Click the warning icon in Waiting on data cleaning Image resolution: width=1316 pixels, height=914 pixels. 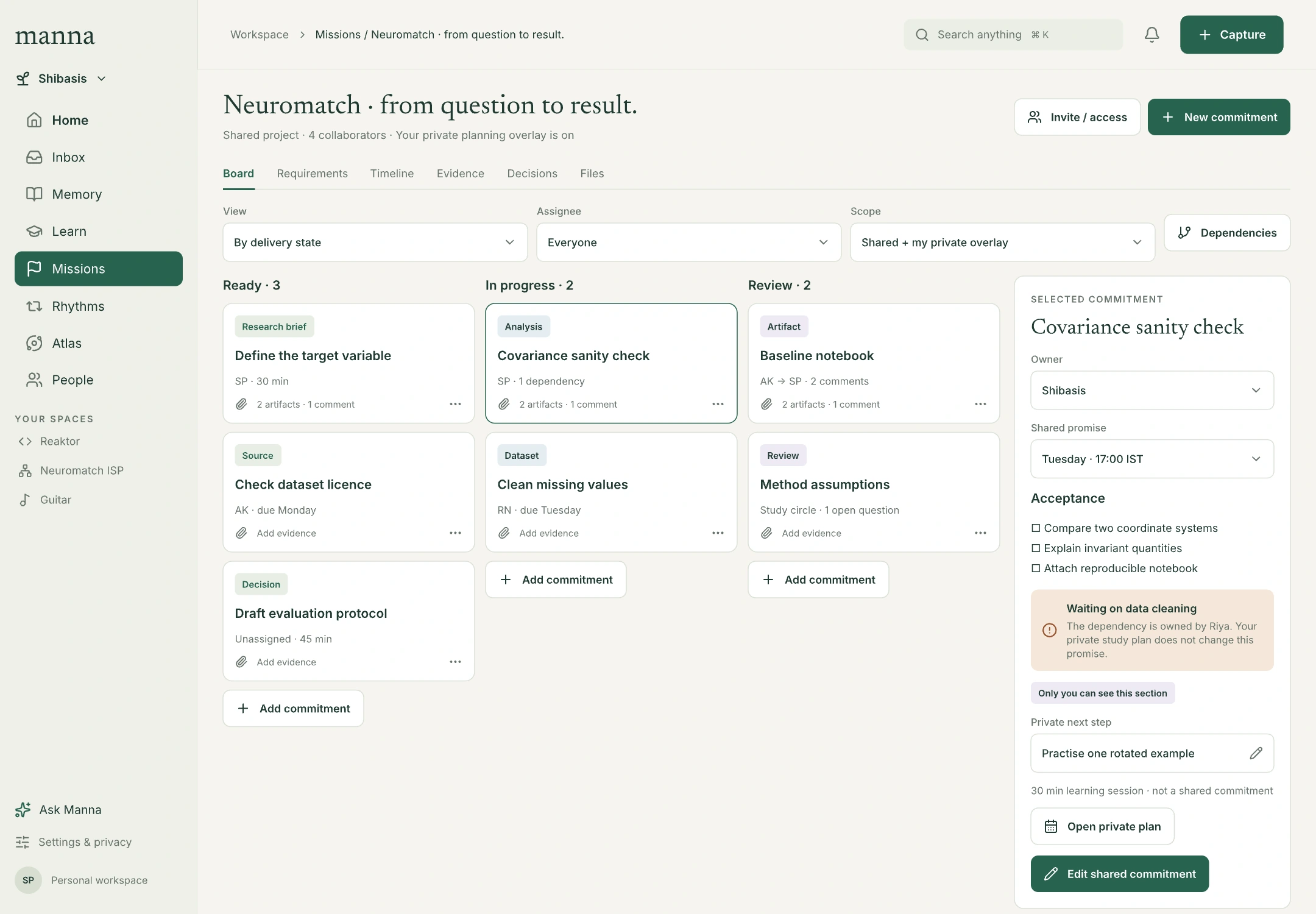(x=1049, y=630)
